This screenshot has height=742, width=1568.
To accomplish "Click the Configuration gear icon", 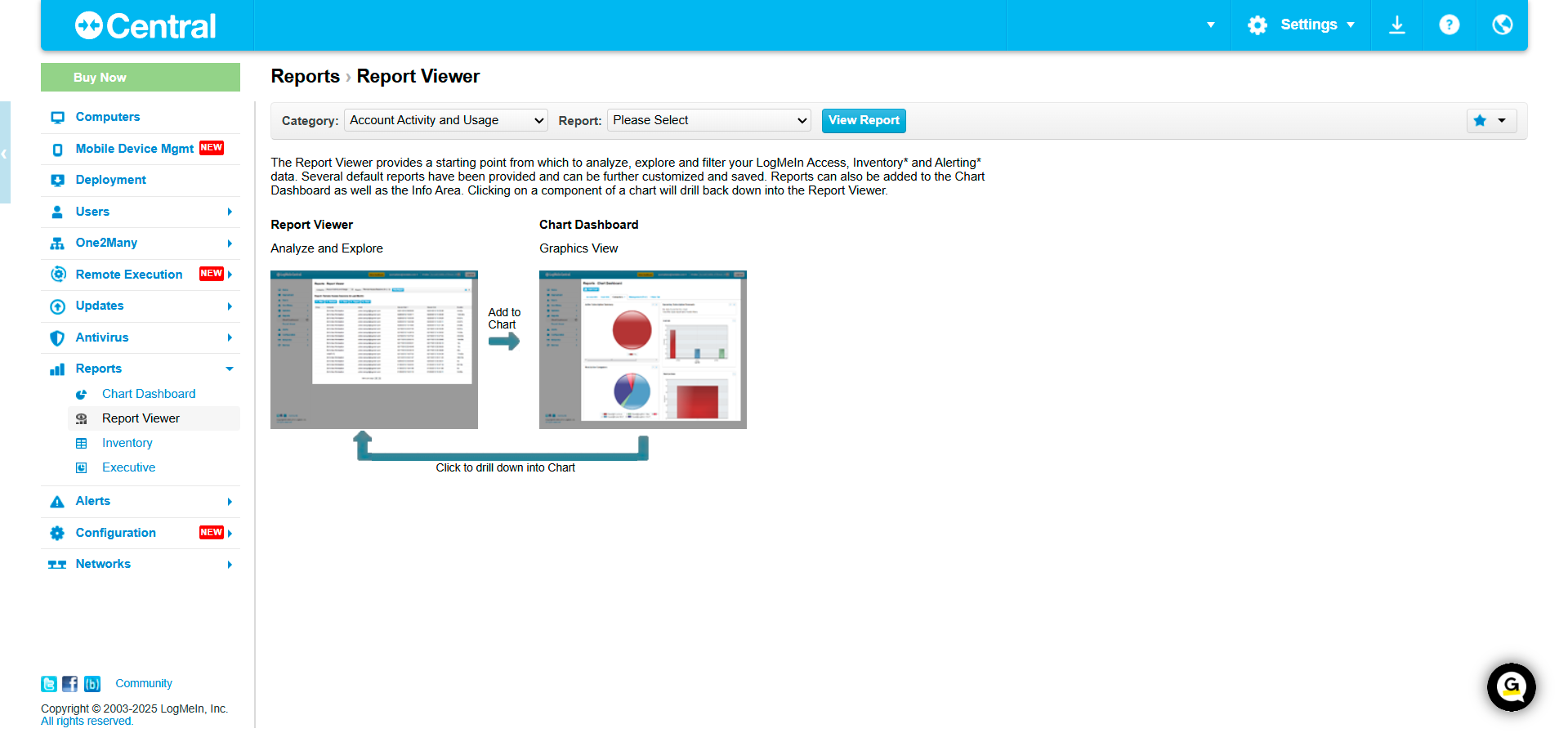I will [x=57, y=534].
